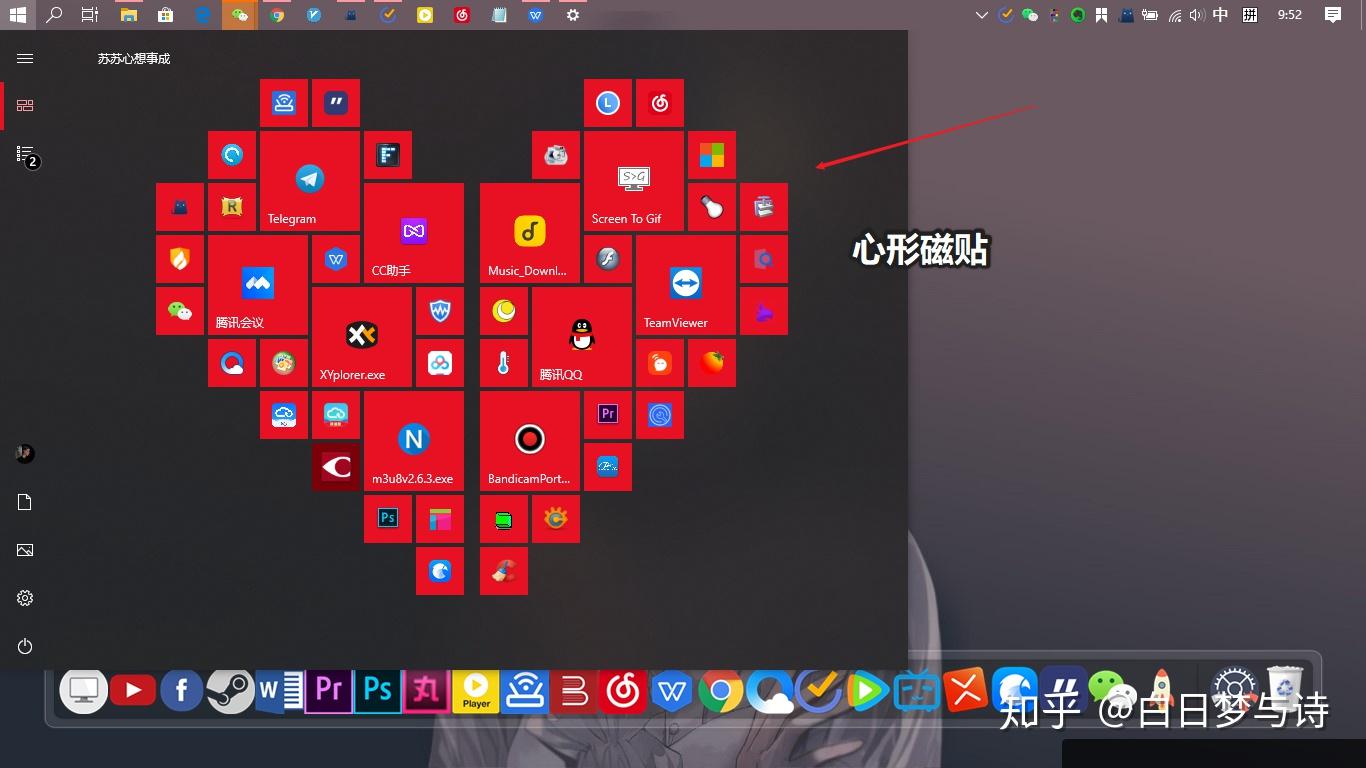Image resolution: width=1366 pixels, height=768 pixels.
Task: Open the lamp small tile
Action: [712, 207]
